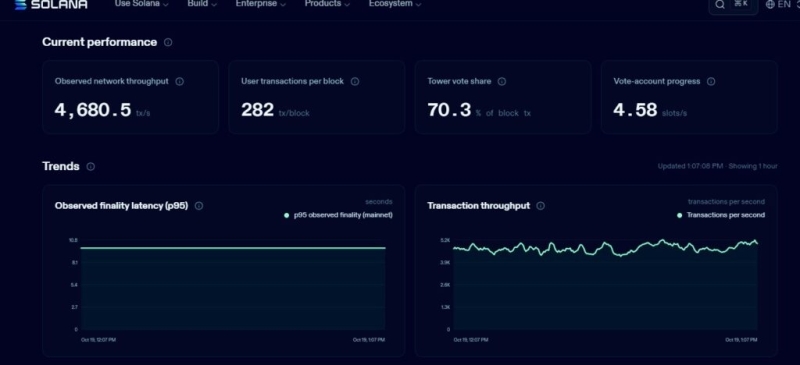Click the Current performance heading
The image size is (800, 365).
[x=99, y=42]
